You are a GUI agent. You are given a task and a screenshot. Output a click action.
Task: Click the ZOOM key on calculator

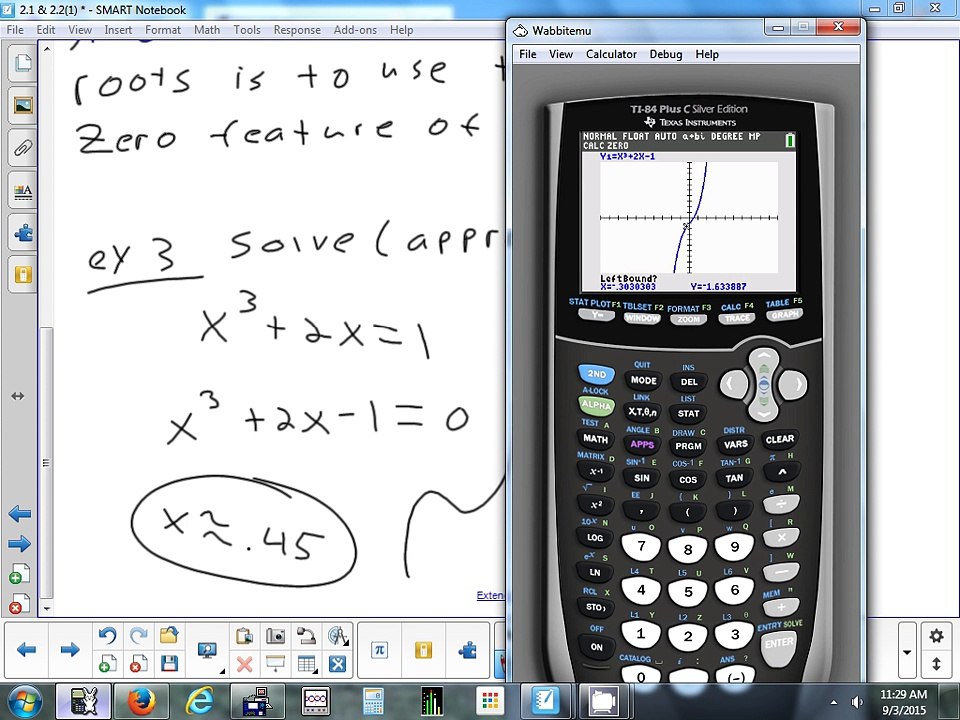tap(689, 320)
